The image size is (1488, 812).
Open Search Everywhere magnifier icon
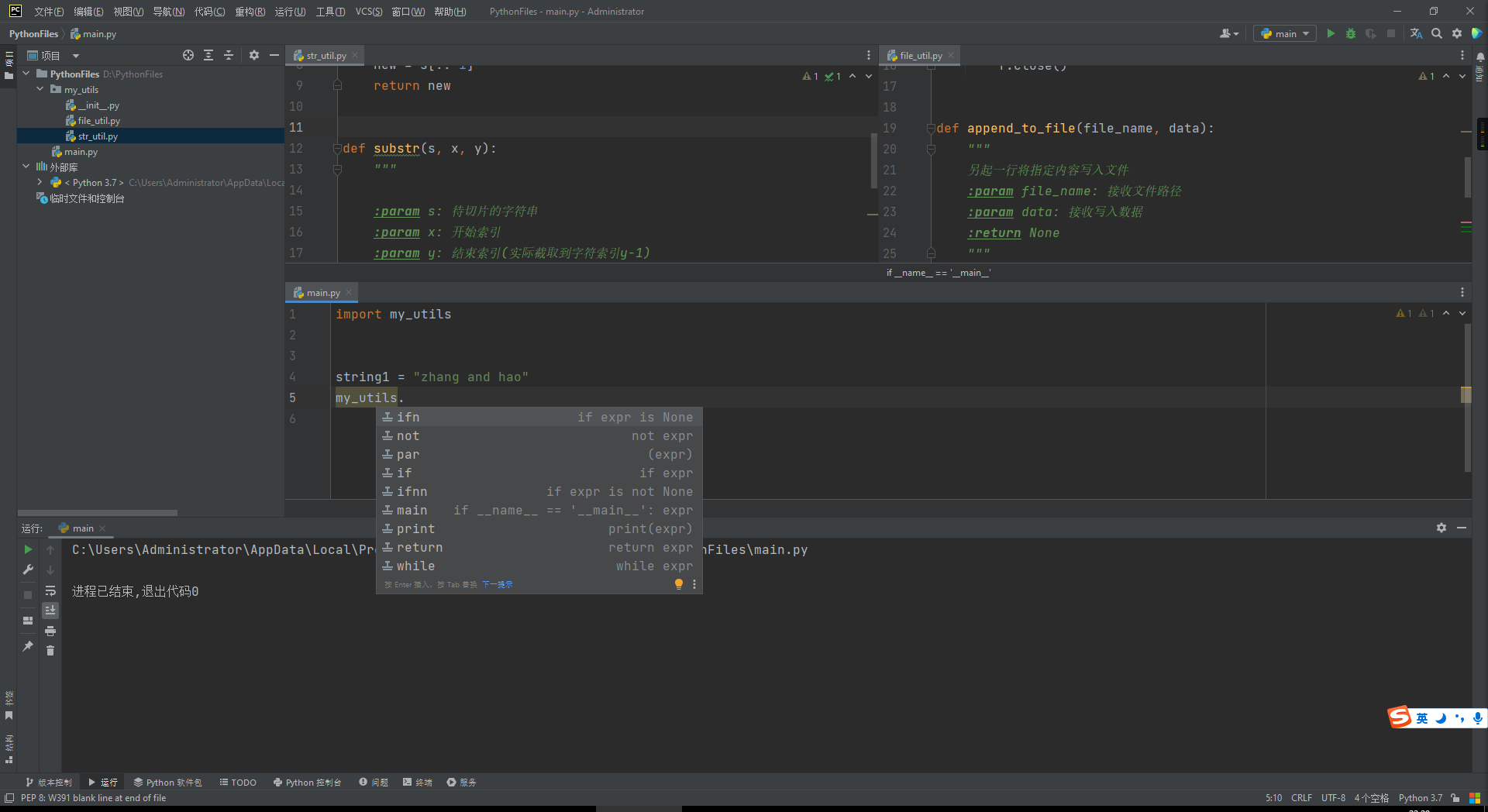pos(1437,33)
